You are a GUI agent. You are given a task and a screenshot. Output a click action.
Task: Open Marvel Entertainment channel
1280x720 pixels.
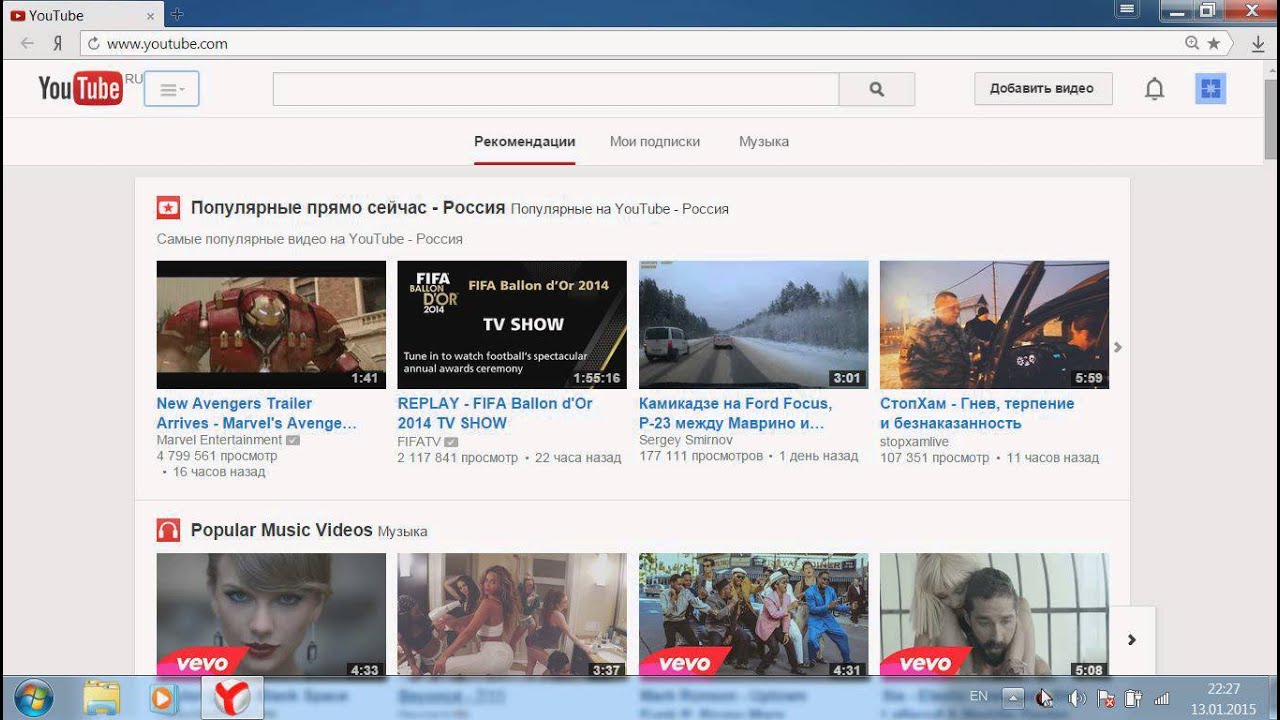[219, 440]
